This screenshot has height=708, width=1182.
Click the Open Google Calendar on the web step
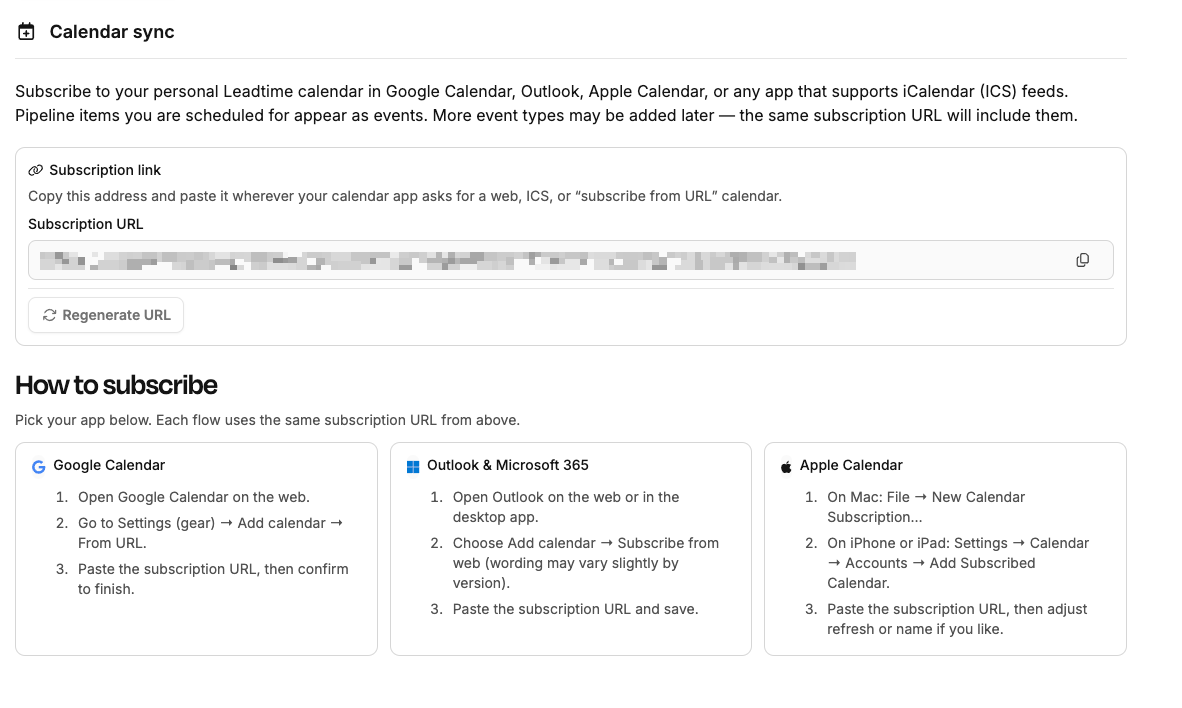[193, 497]
